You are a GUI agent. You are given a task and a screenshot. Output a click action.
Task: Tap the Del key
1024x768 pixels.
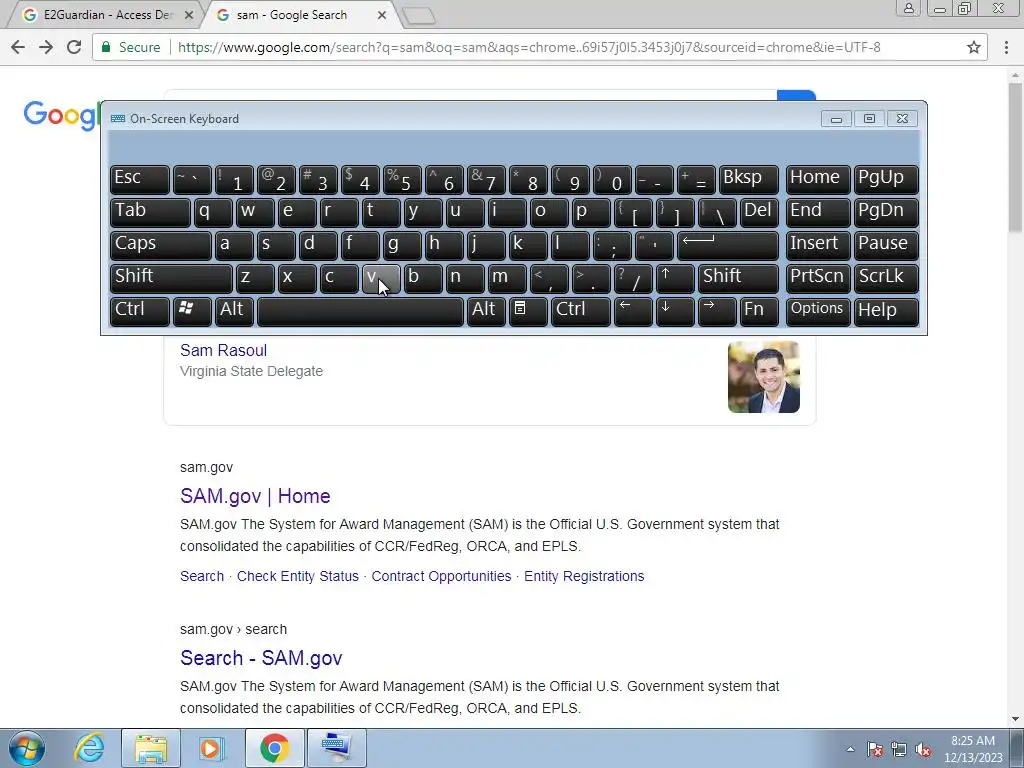point(759,212)
